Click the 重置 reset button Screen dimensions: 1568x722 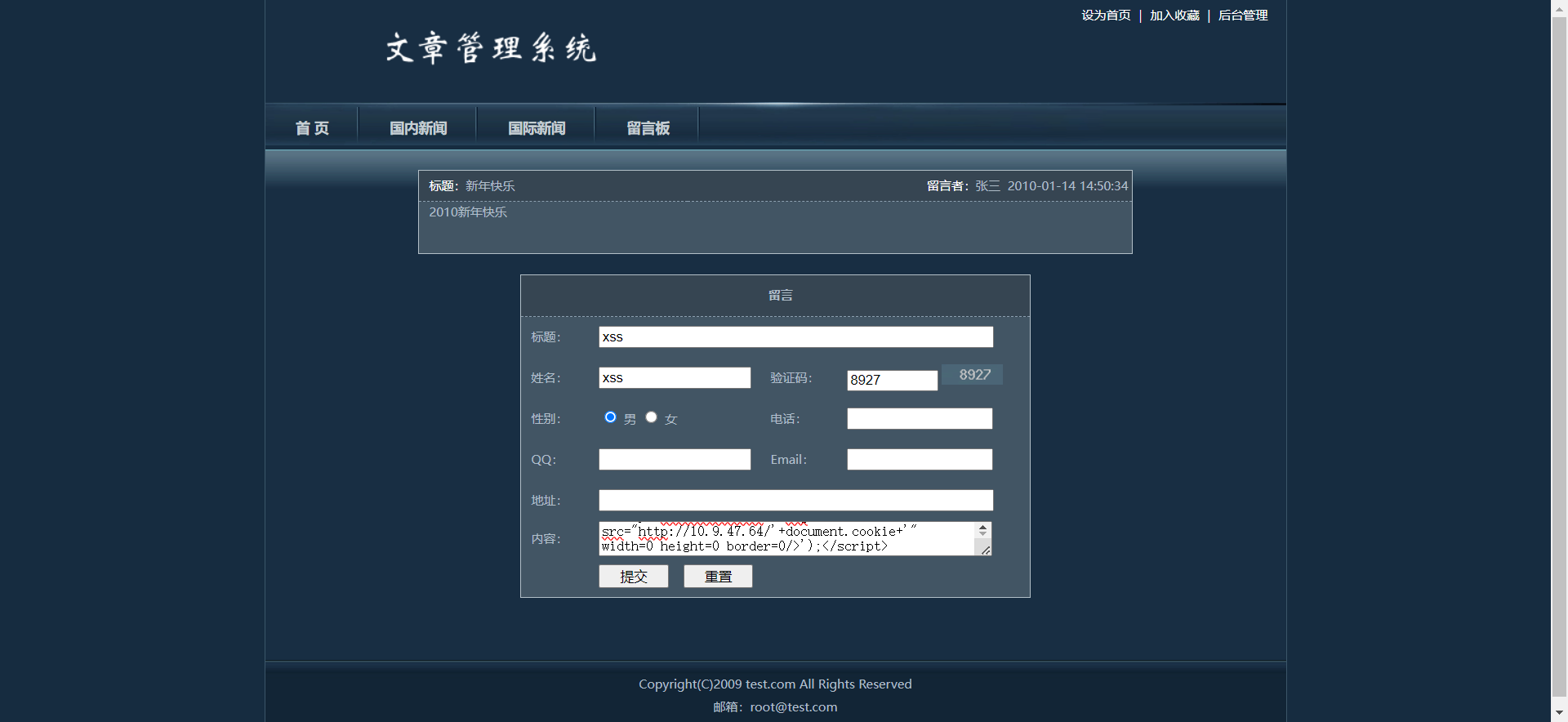point(718,577)
